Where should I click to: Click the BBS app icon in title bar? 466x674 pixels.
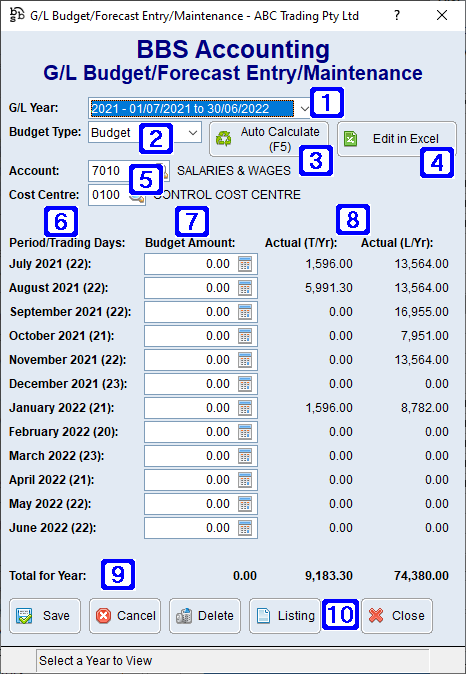click(x=16, y=16)
